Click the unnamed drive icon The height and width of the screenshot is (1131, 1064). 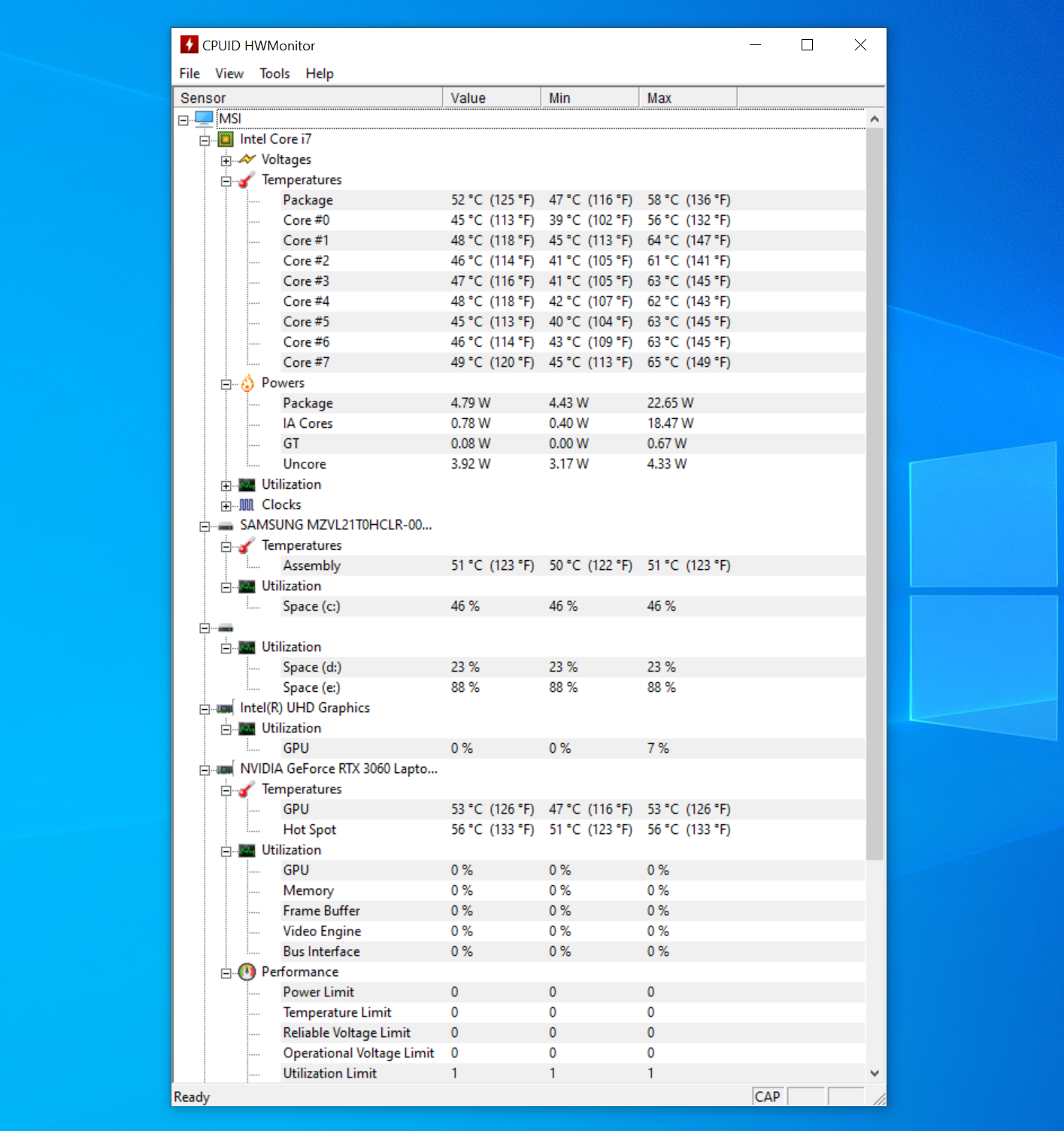click(x=226, y=627)
